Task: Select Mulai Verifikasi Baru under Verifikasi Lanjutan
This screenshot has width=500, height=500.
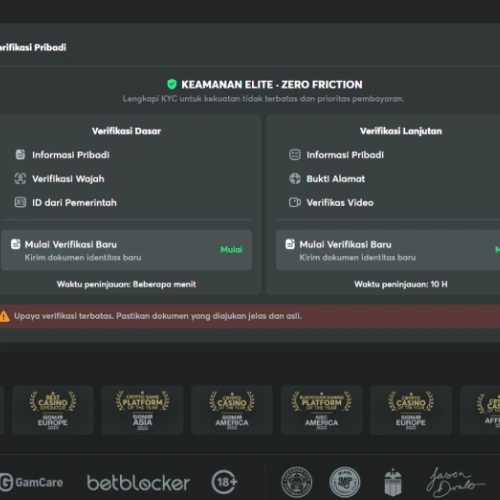Action: 388,250
